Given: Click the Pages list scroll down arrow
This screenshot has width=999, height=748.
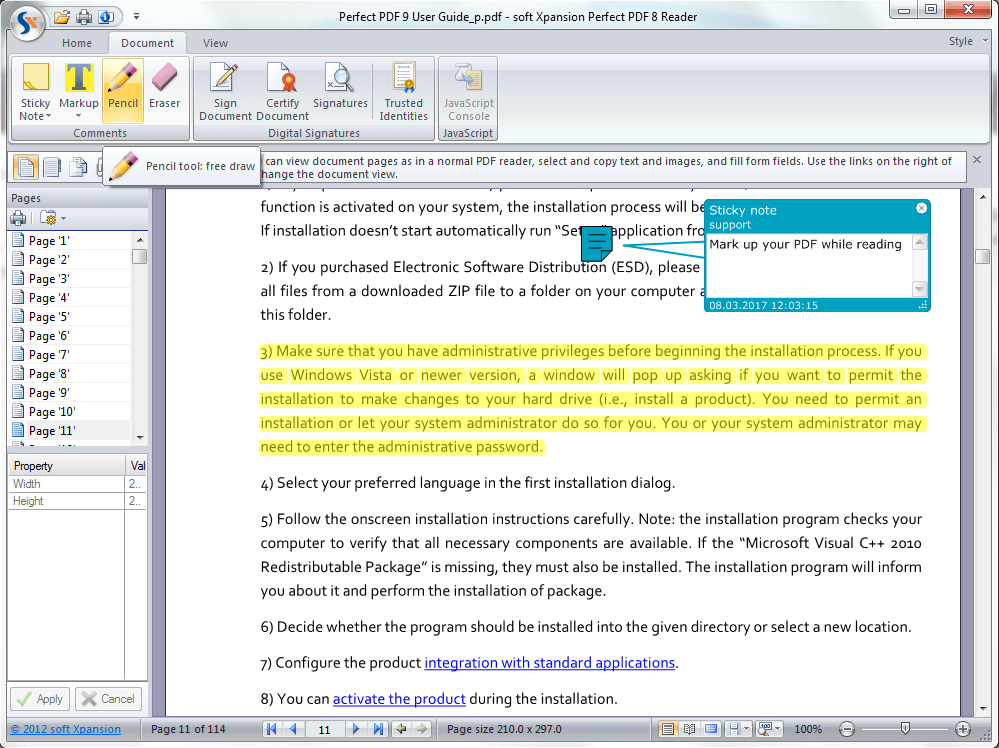Looking at the screenshot, I should point(140,438).
